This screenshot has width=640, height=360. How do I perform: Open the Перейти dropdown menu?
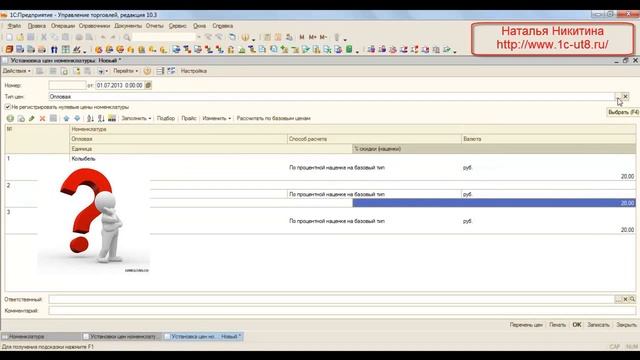pos(125,71)
